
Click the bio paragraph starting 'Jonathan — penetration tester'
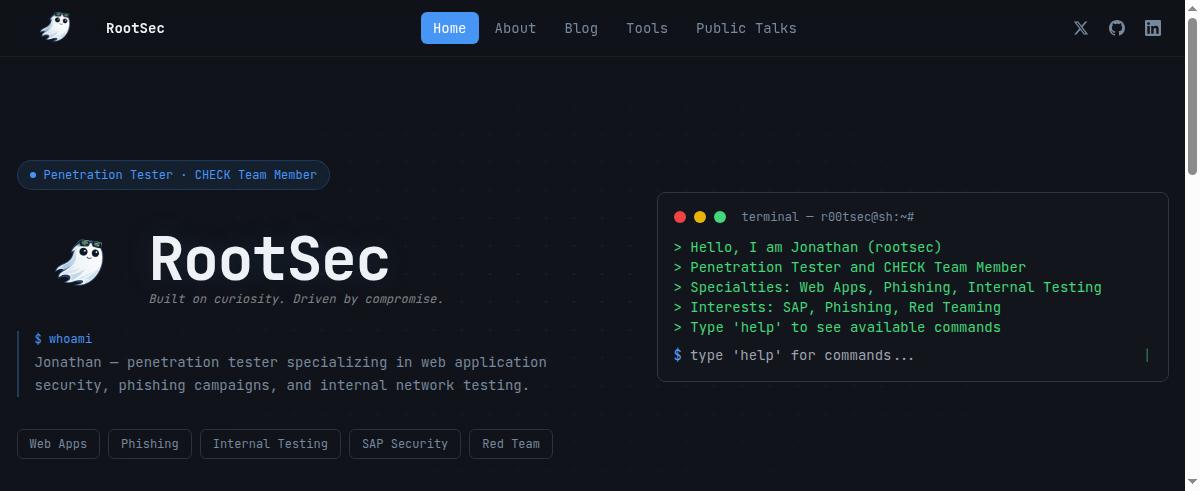291,374
